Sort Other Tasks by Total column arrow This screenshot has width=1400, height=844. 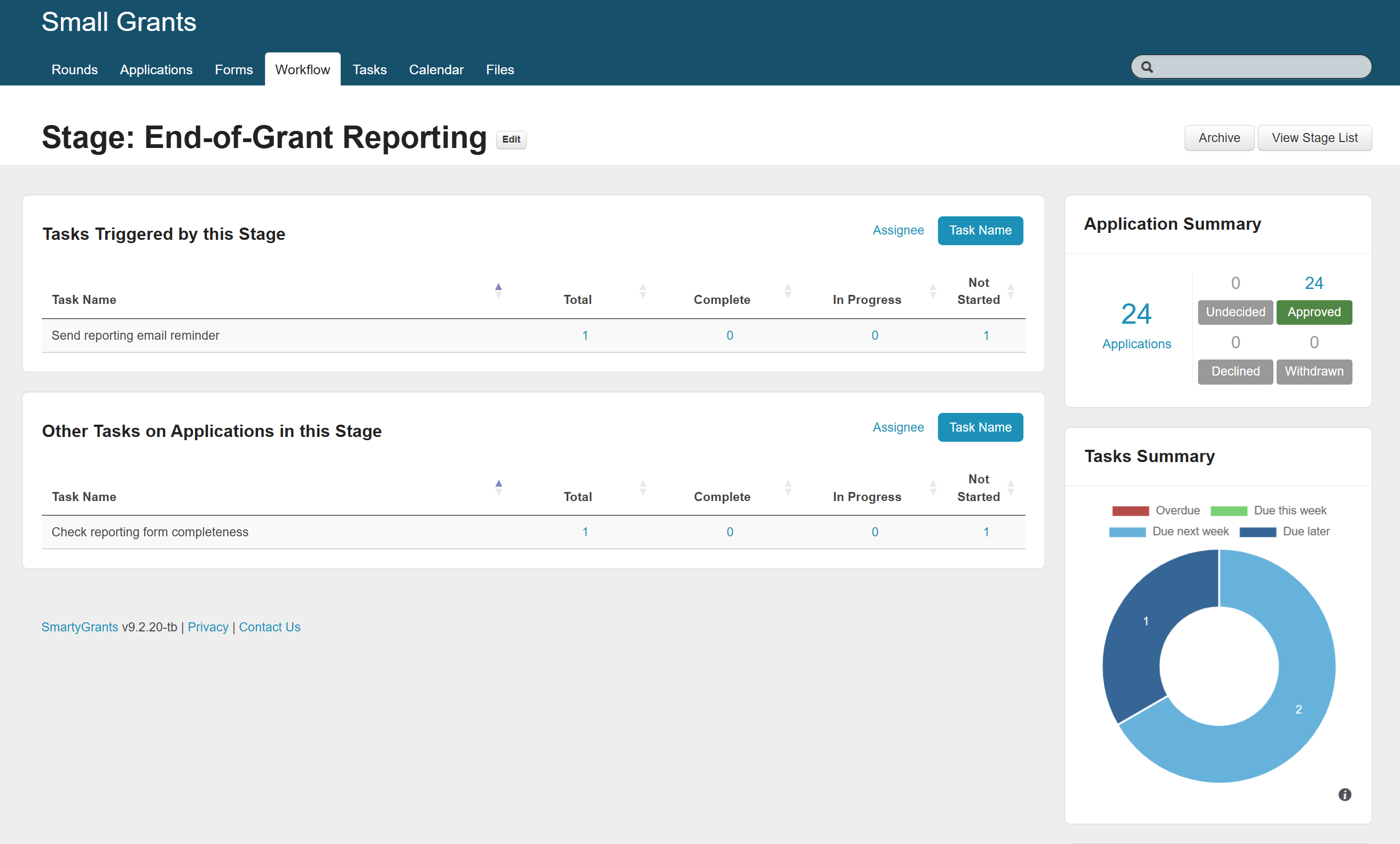coord(643,488)
